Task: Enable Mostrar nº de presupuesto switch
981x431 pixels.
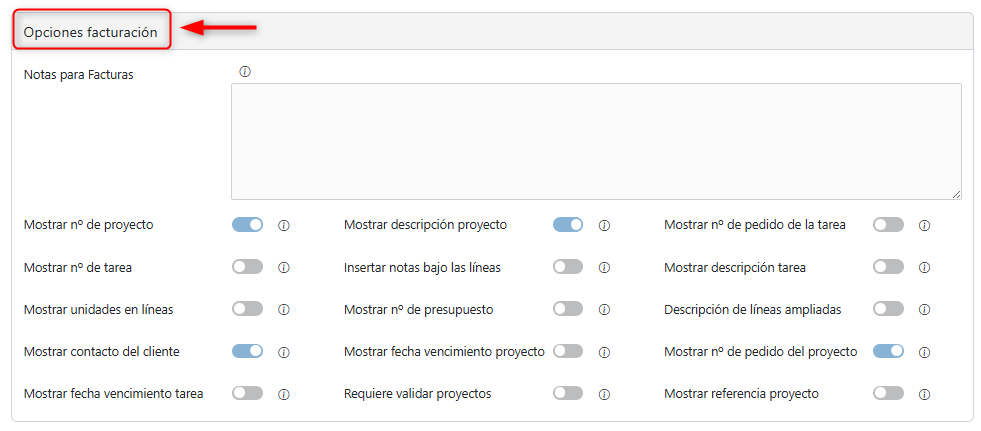Action: (x=567, y=309)
